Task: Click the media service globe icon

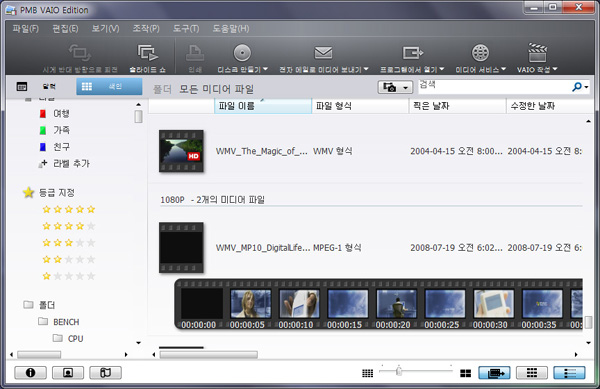Action: point(480,52)
